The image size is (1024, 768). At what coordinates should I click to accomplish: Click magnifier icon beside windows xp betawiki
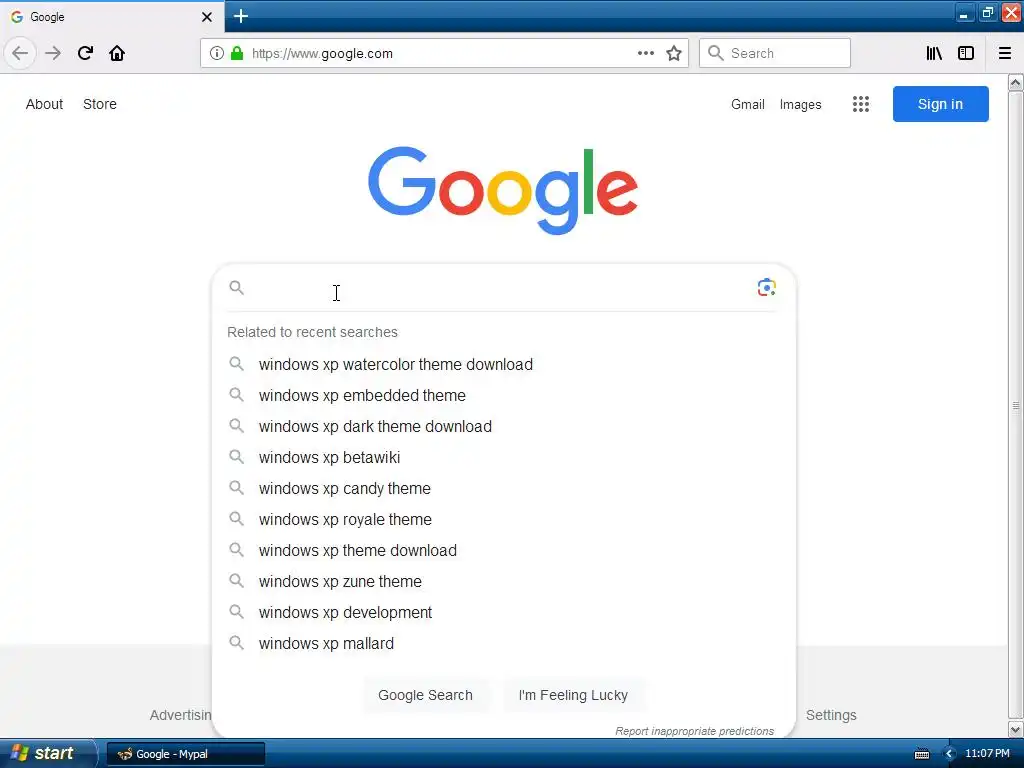(236, 456)
